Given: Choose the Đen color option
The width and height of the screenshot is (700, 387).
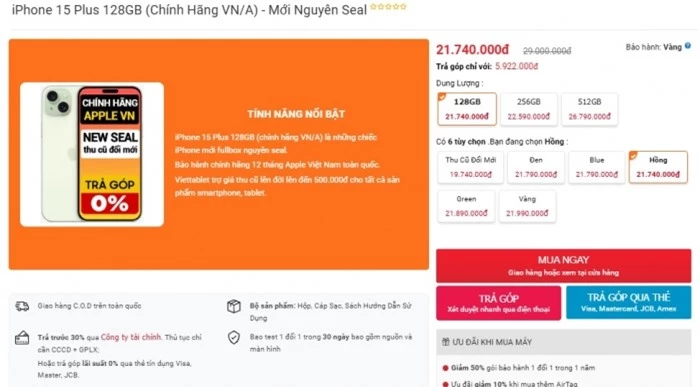Looking at the screenshot, I should click(536, 167).
